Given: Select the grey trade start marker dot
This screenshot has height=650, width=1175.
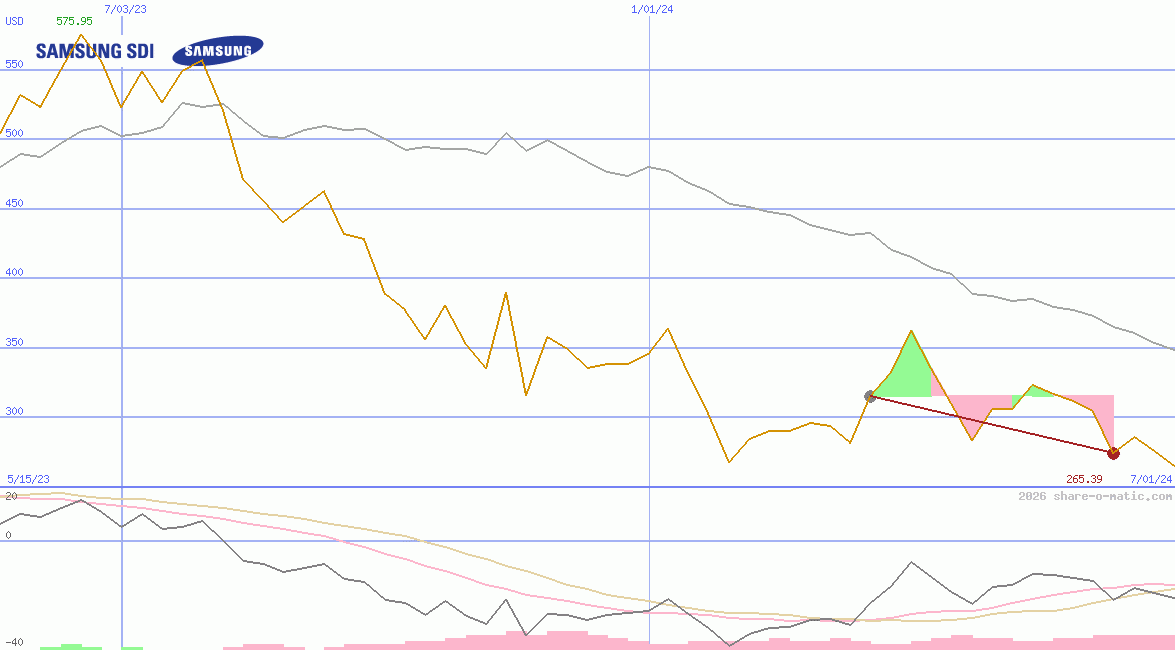Looking at the screenshot, I should (x=870, y=396).
